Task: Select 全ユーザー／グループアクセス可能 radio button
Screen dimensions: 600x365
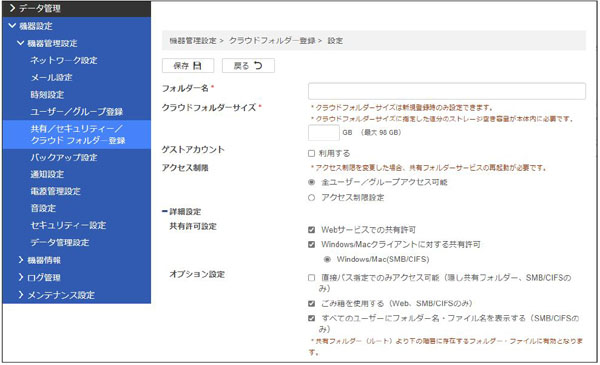Action: (311, 182)
